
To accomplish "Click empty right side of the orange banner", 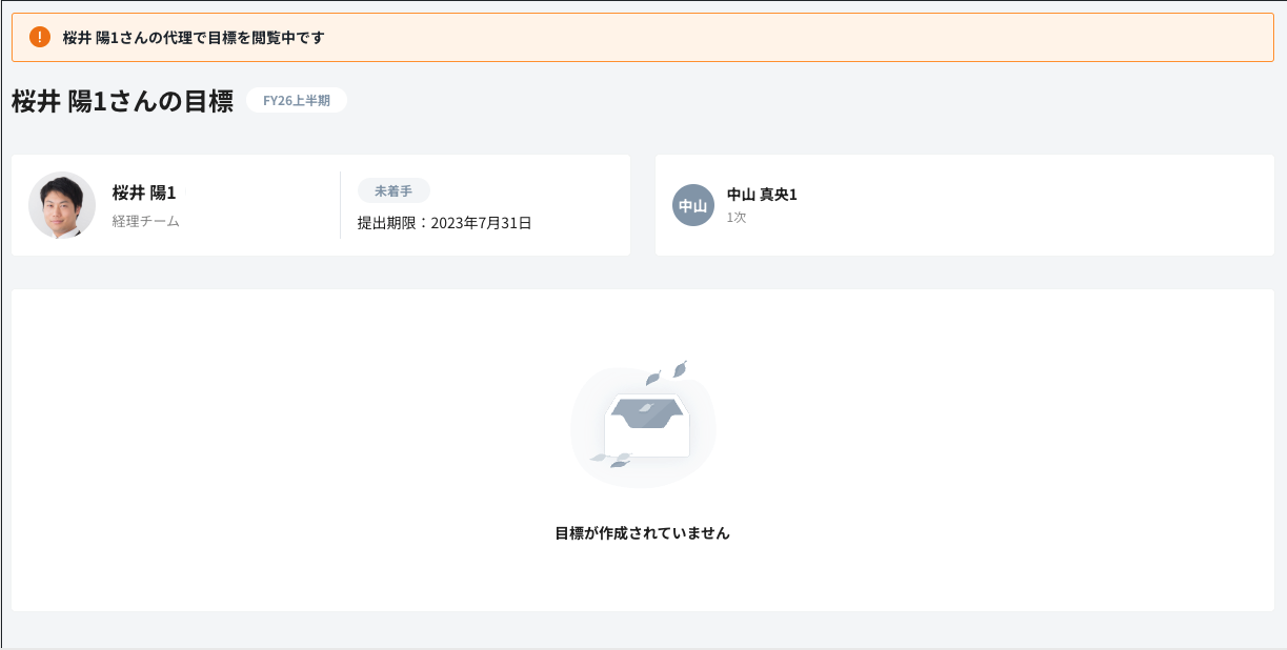I will [900, 38].
